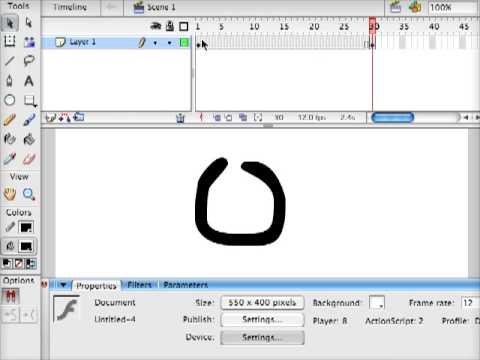This screenshot has width=480, height=360.
Task: Select the Pen tool
Action: [10, 81]
